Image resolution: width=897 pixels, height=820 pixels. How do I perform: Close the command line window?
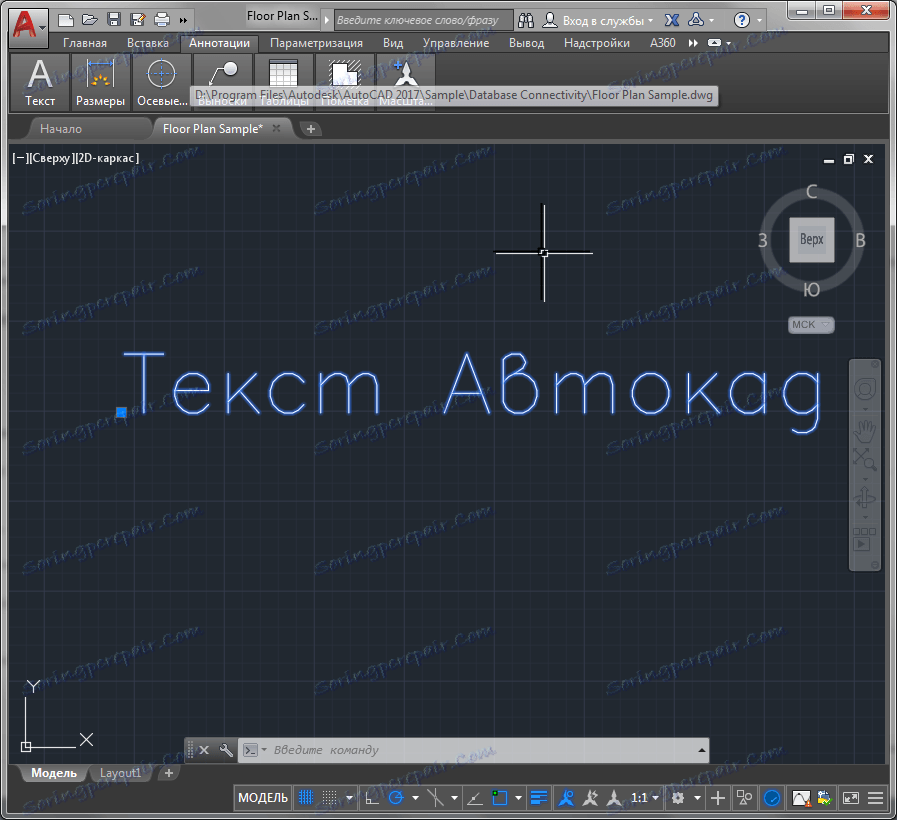coord(204,750)
